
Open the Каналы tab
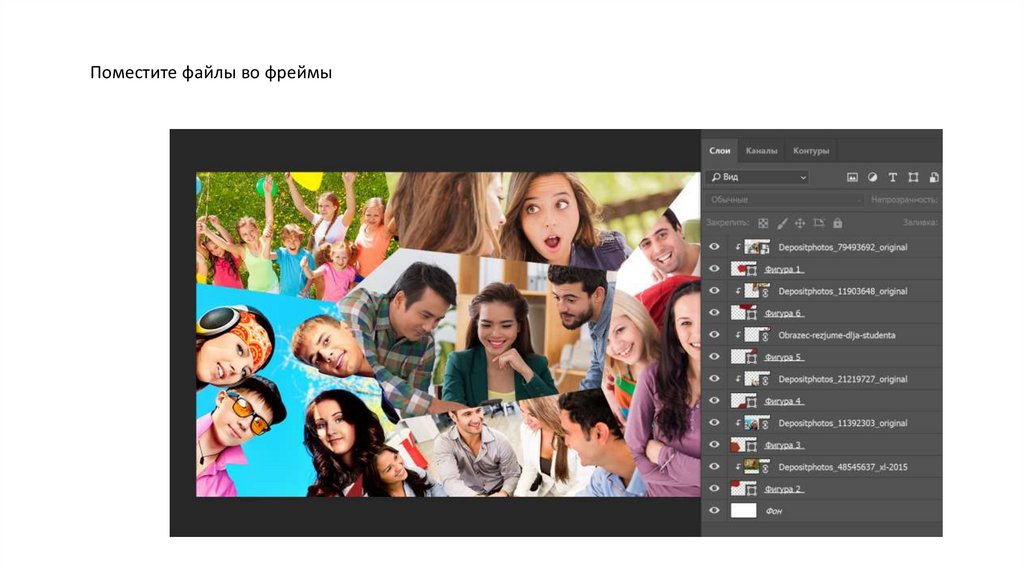[x=761, y=151]
